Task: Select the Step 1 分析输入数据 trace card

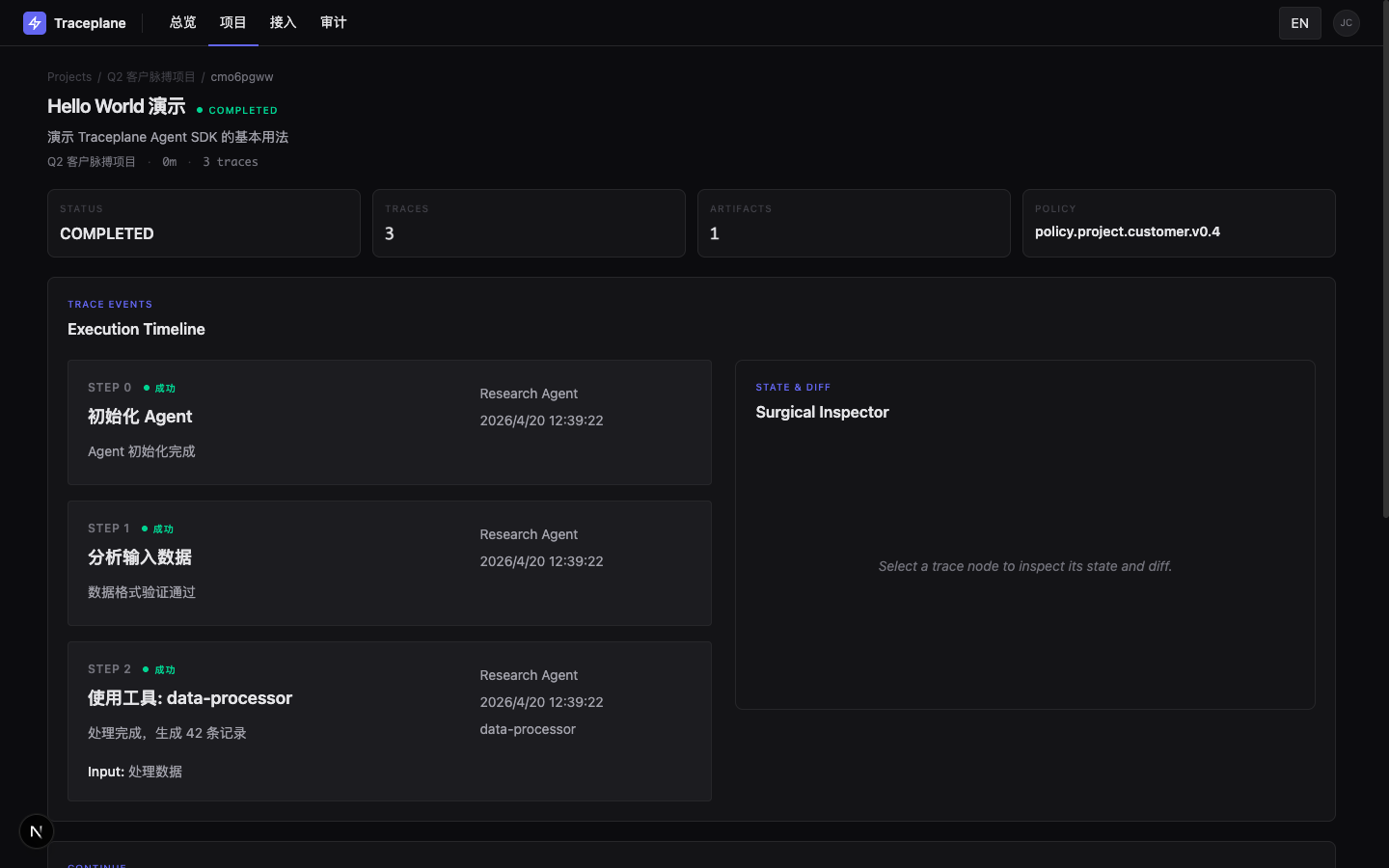Action: (390, 563)
